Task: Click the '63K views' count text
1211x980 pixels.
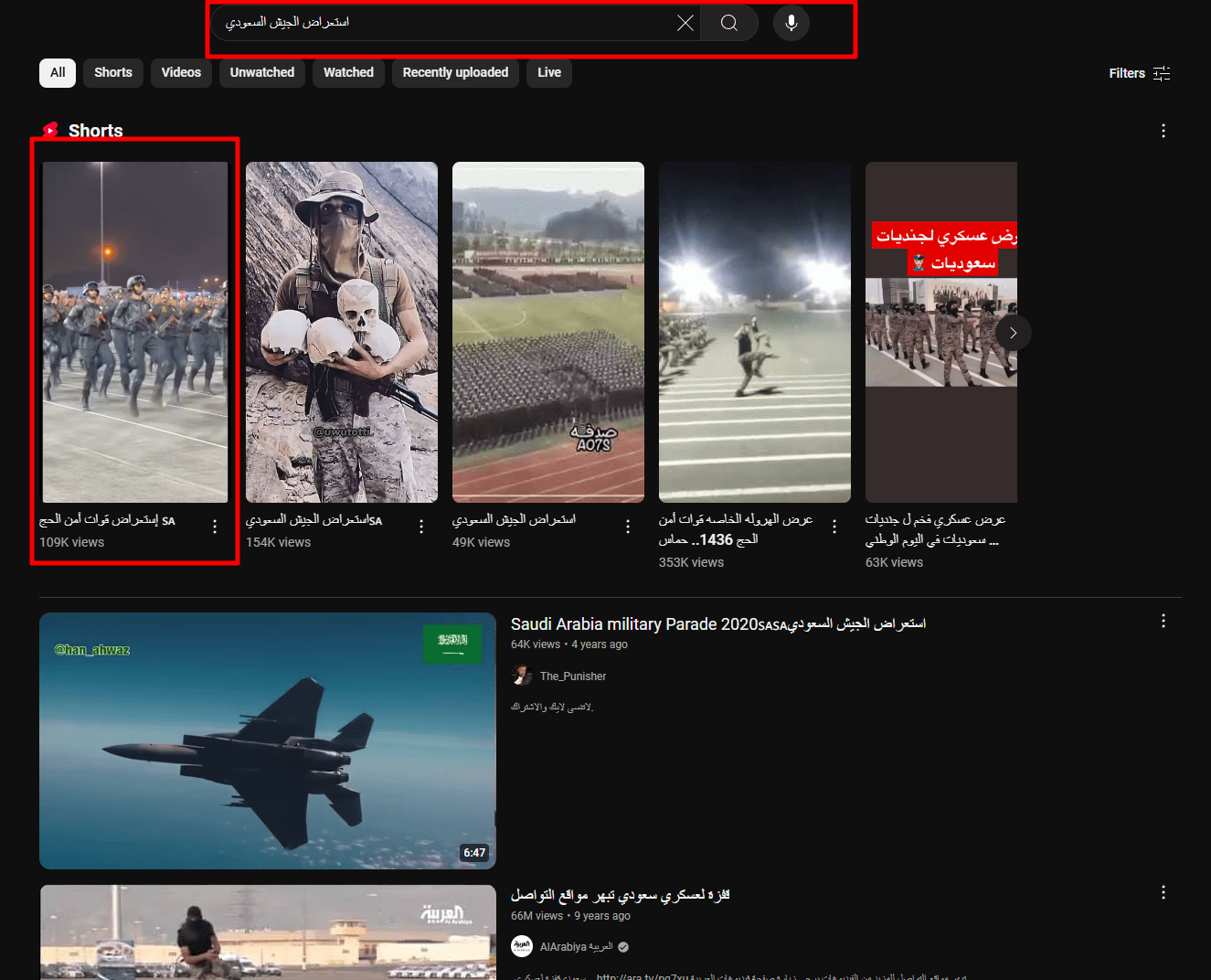Action: (x=894, y=562)
